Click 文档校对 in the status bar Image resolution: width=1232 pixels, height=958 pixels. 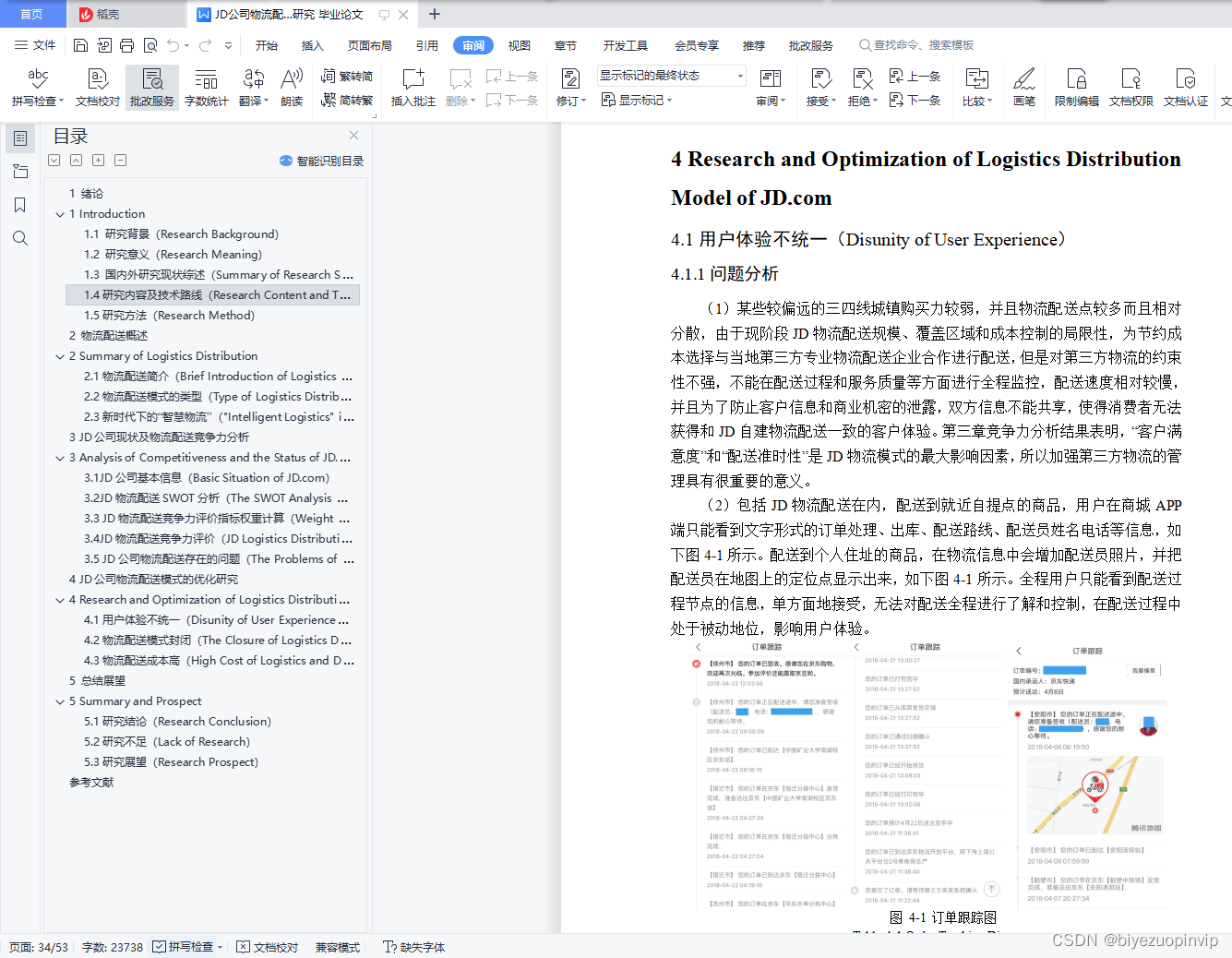click(x=267, y=947)
